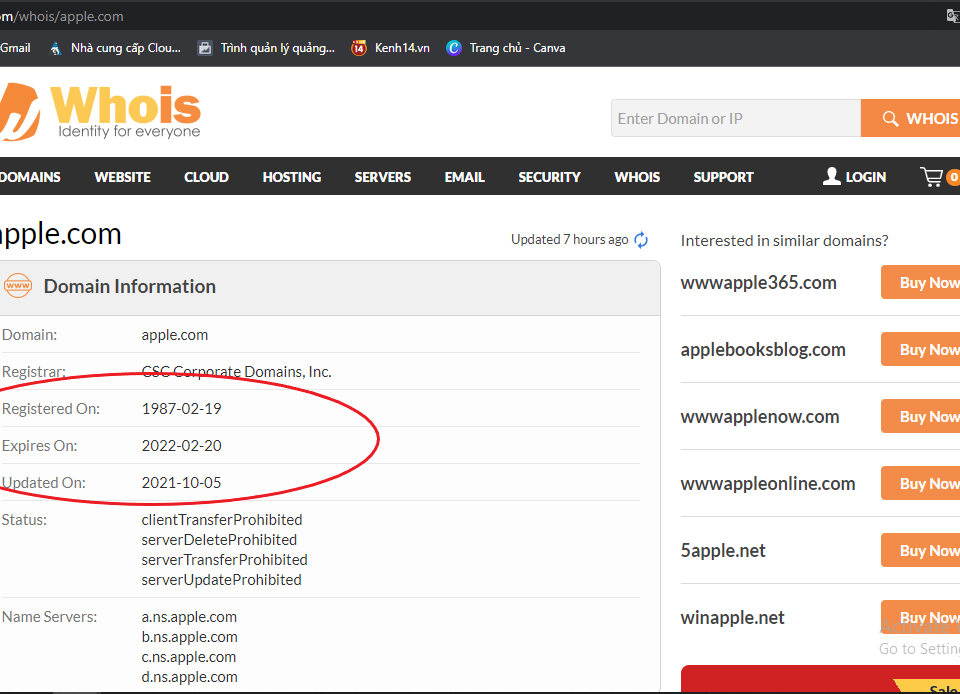Focus the Enter Domain or IP field
Screen dimensions: 960x694
(735, 119)
